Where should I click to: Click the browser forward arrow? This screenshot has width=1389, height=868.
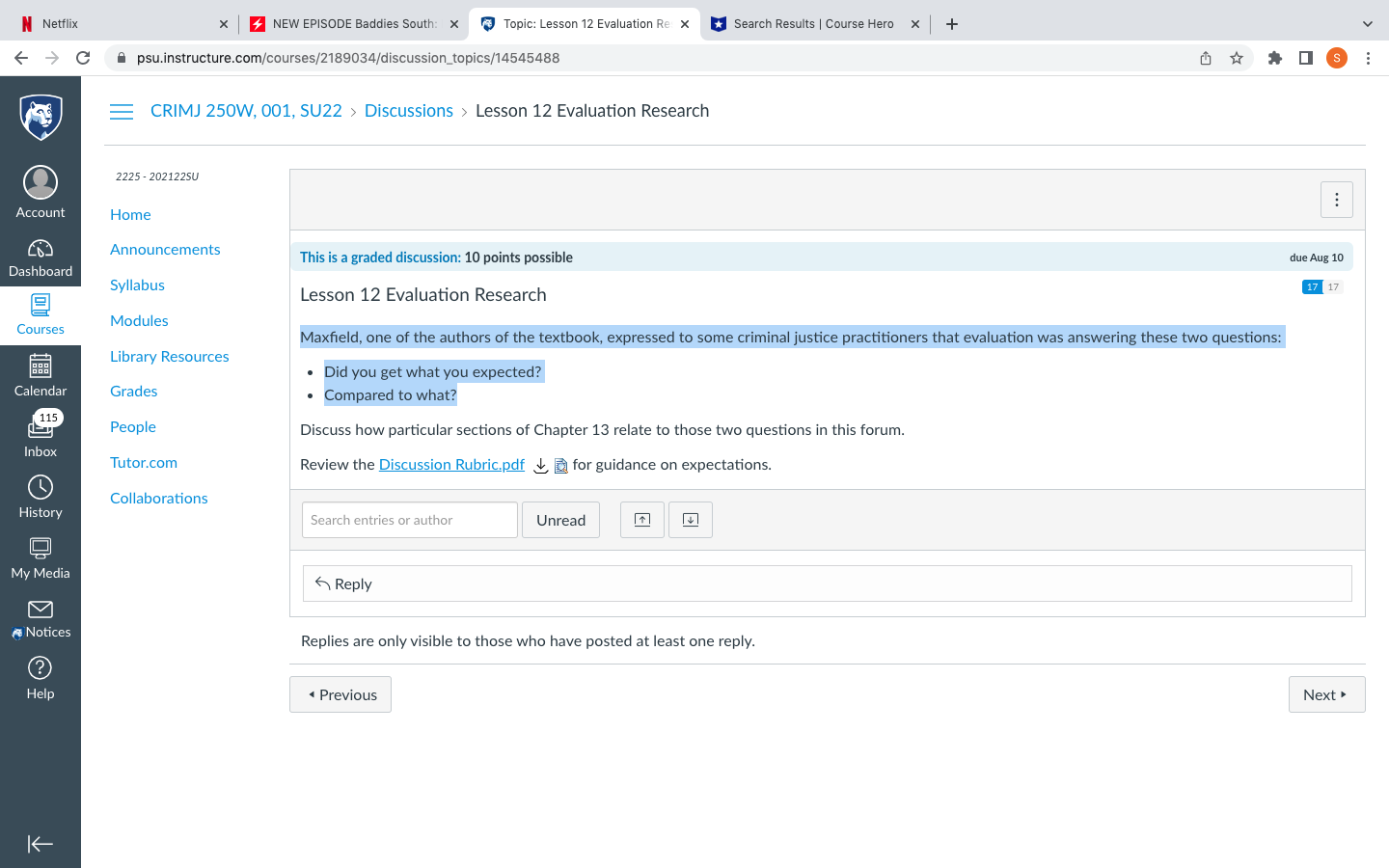click(x=52, y=58)
